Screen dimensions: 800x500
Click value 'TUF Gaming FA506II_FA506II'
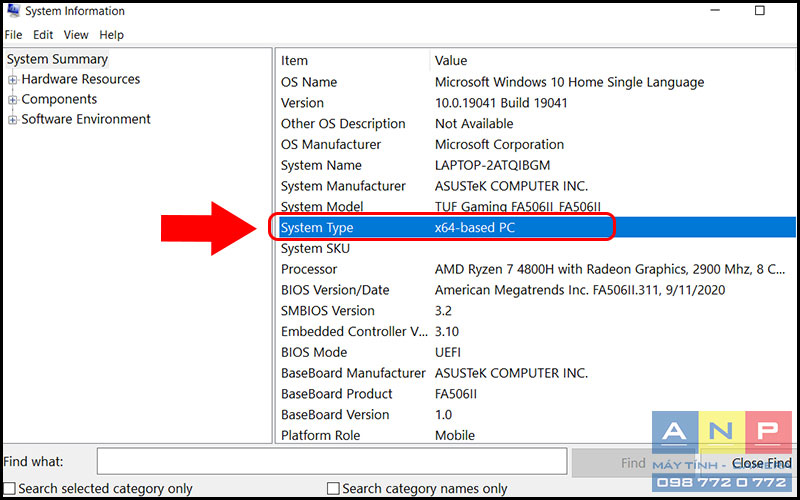point(517,207)
